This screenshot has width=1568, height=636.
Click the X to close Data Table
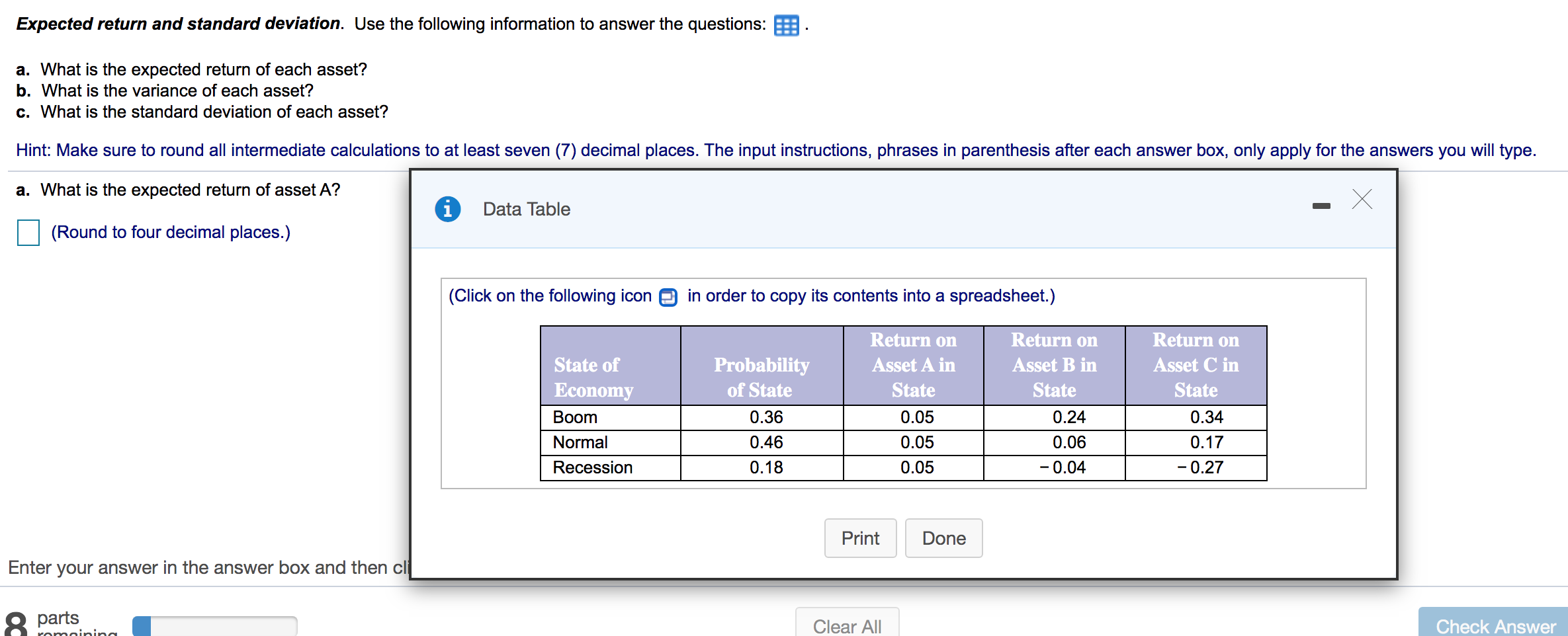pos(1360,200)
